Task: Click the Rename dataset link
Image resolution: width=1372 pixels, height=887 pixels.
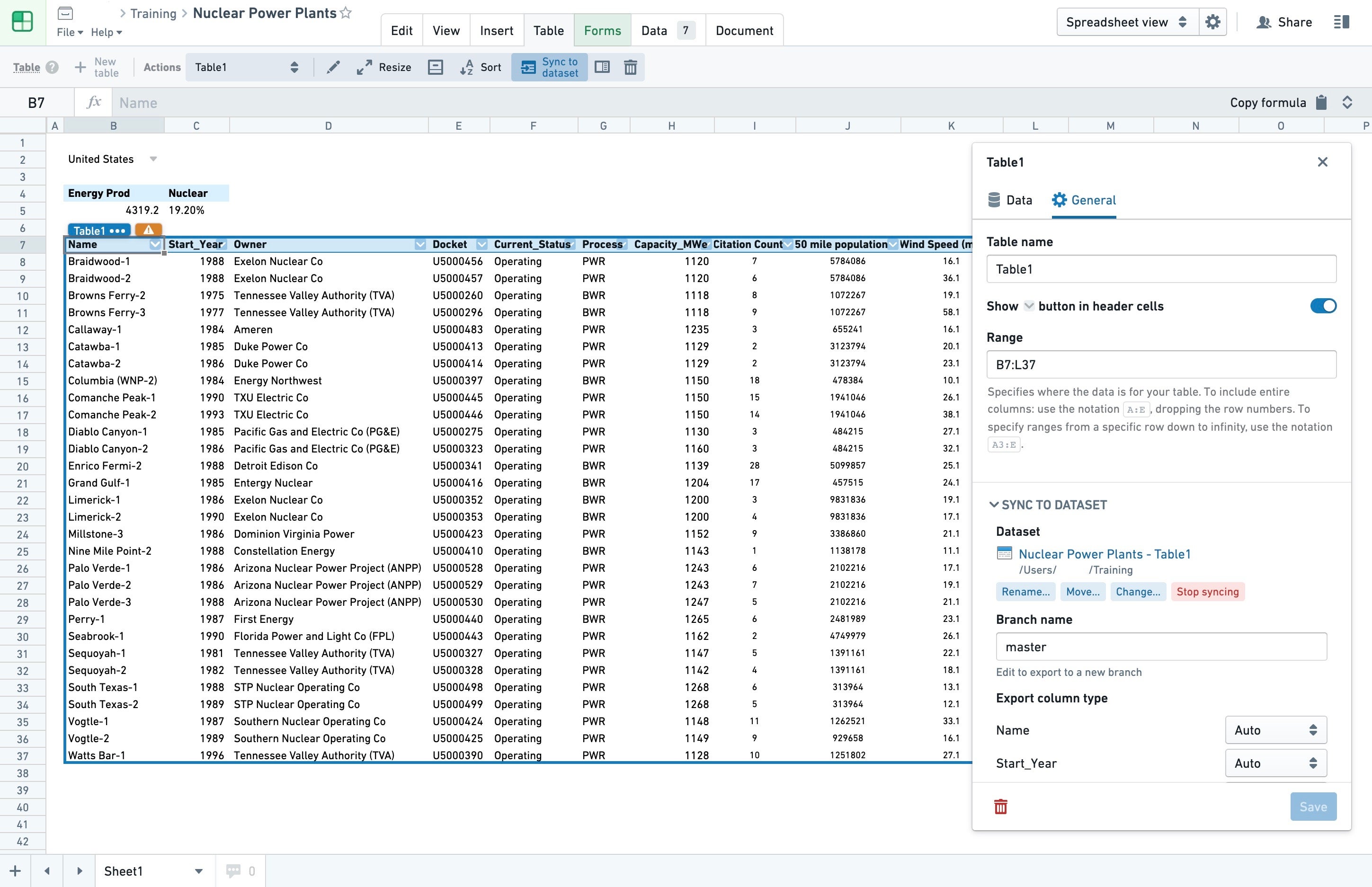Action: pyautogui.click(x=1025, y=591)
